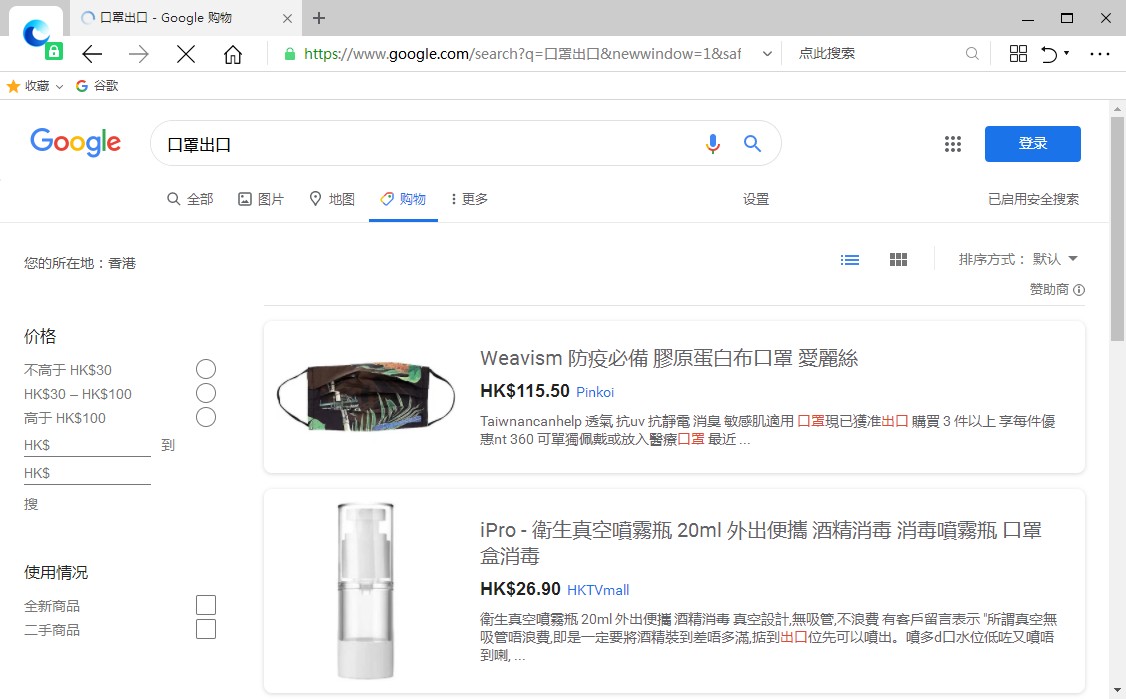Check the 二手商品 checkbox
Screen dimensions: 1126x699
coord(206,629)
